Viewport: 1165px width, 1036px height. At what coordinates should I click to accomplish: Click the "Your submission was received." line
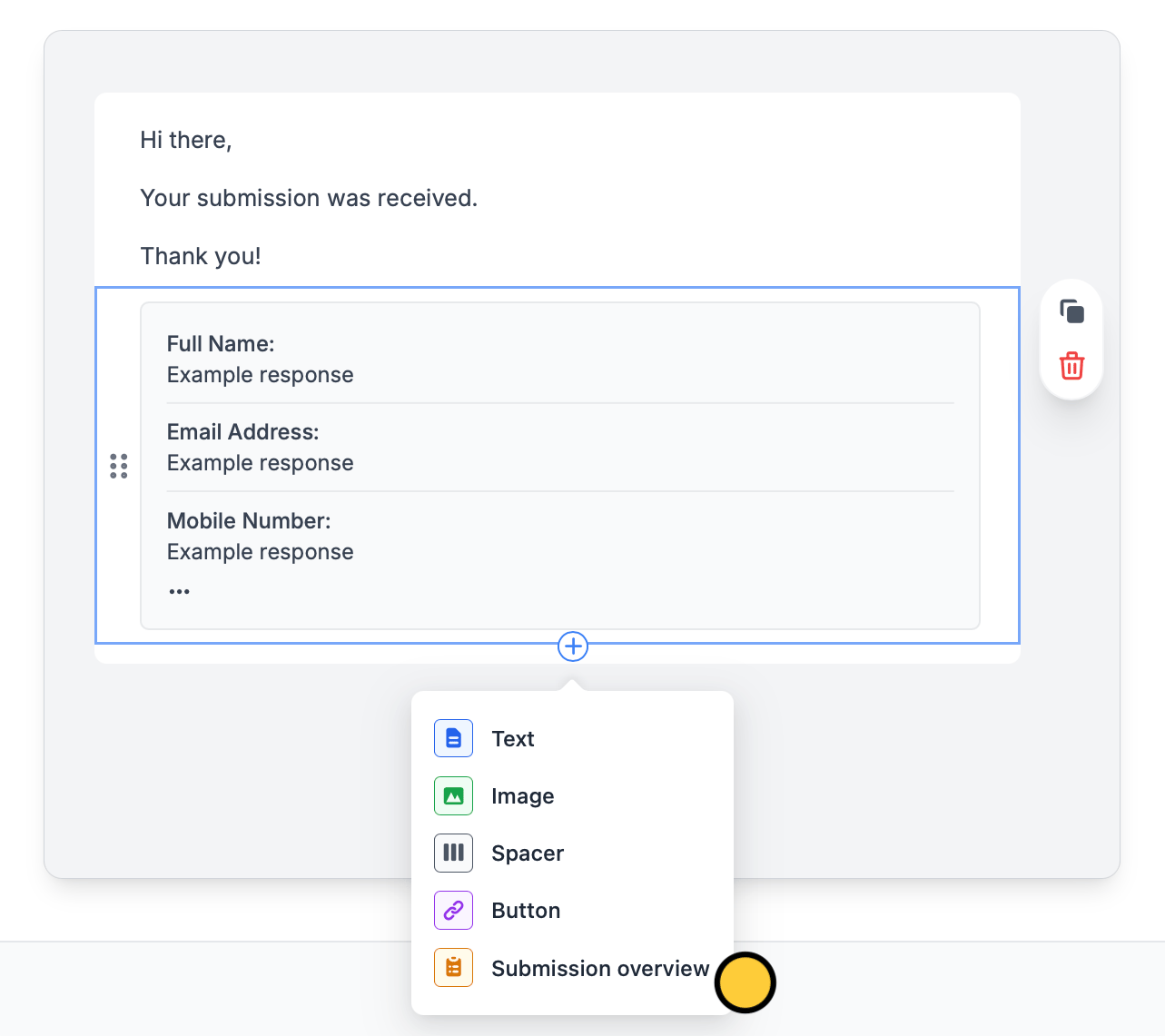tap(309, 198)
